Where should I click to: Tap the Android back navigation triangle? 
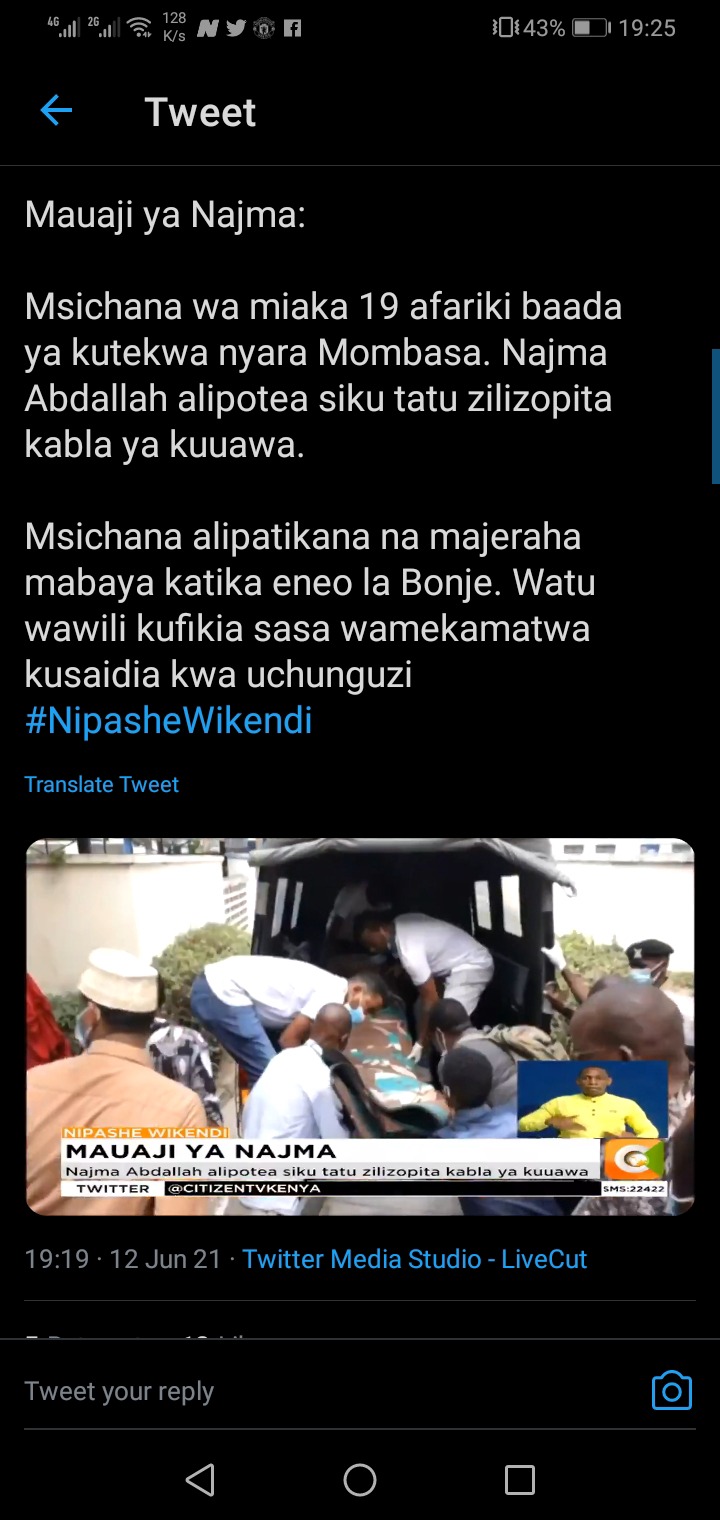tap(200, 1480)
